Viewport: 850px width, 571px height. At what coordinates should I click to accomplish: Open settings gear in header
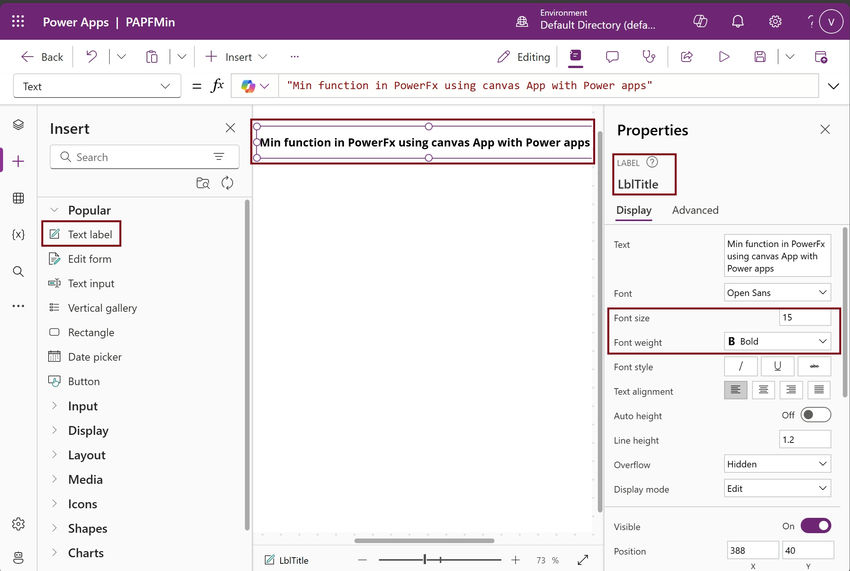pos(775,21)
